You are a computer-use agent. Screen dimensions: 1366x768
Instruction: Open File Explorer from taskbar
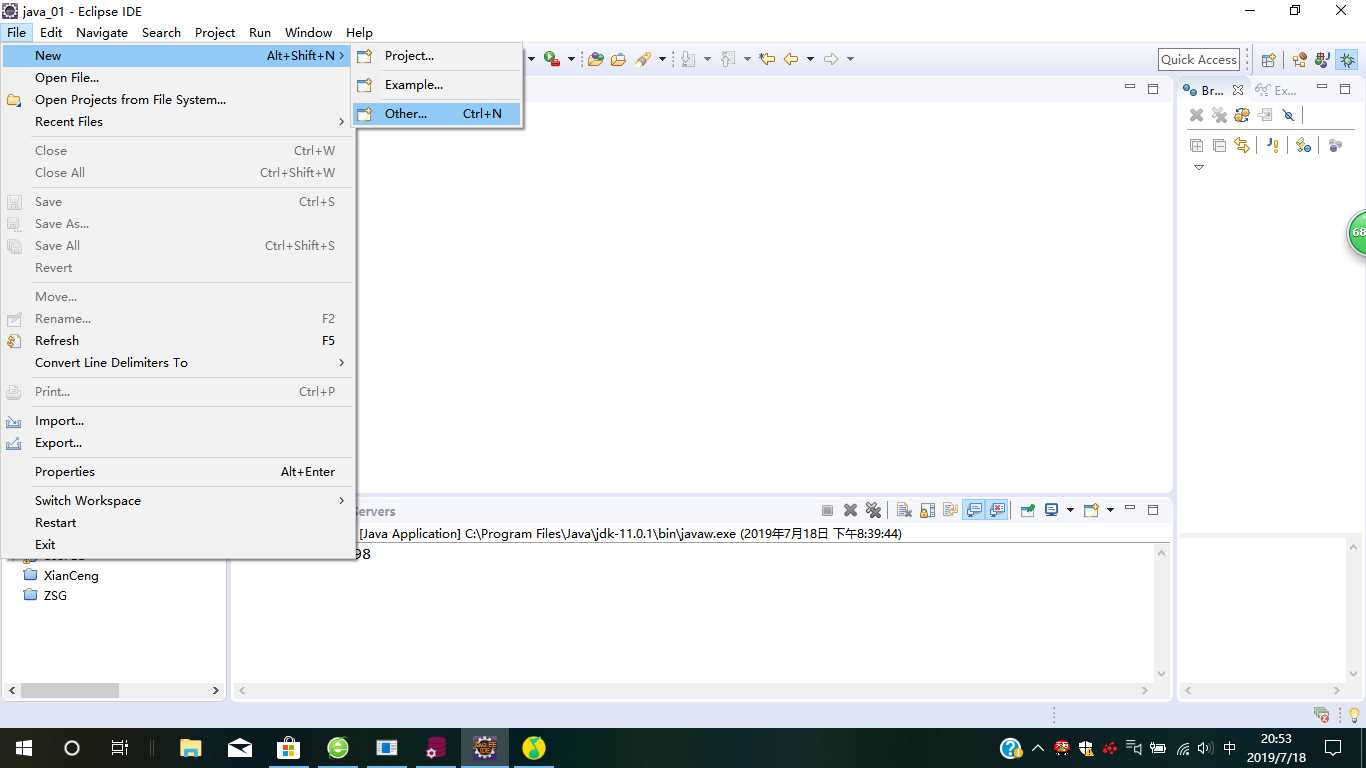click(190, 748)
